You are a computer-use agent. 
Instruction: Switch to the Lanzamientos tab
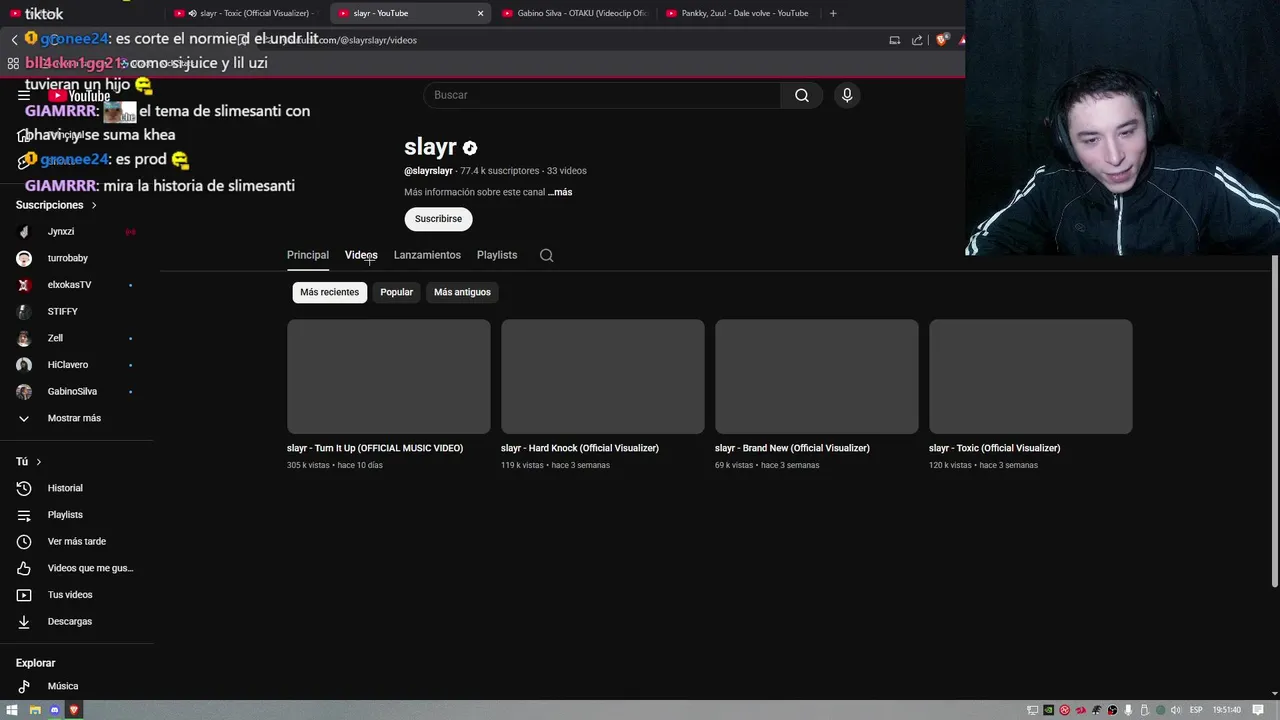(x=427, y=255)
